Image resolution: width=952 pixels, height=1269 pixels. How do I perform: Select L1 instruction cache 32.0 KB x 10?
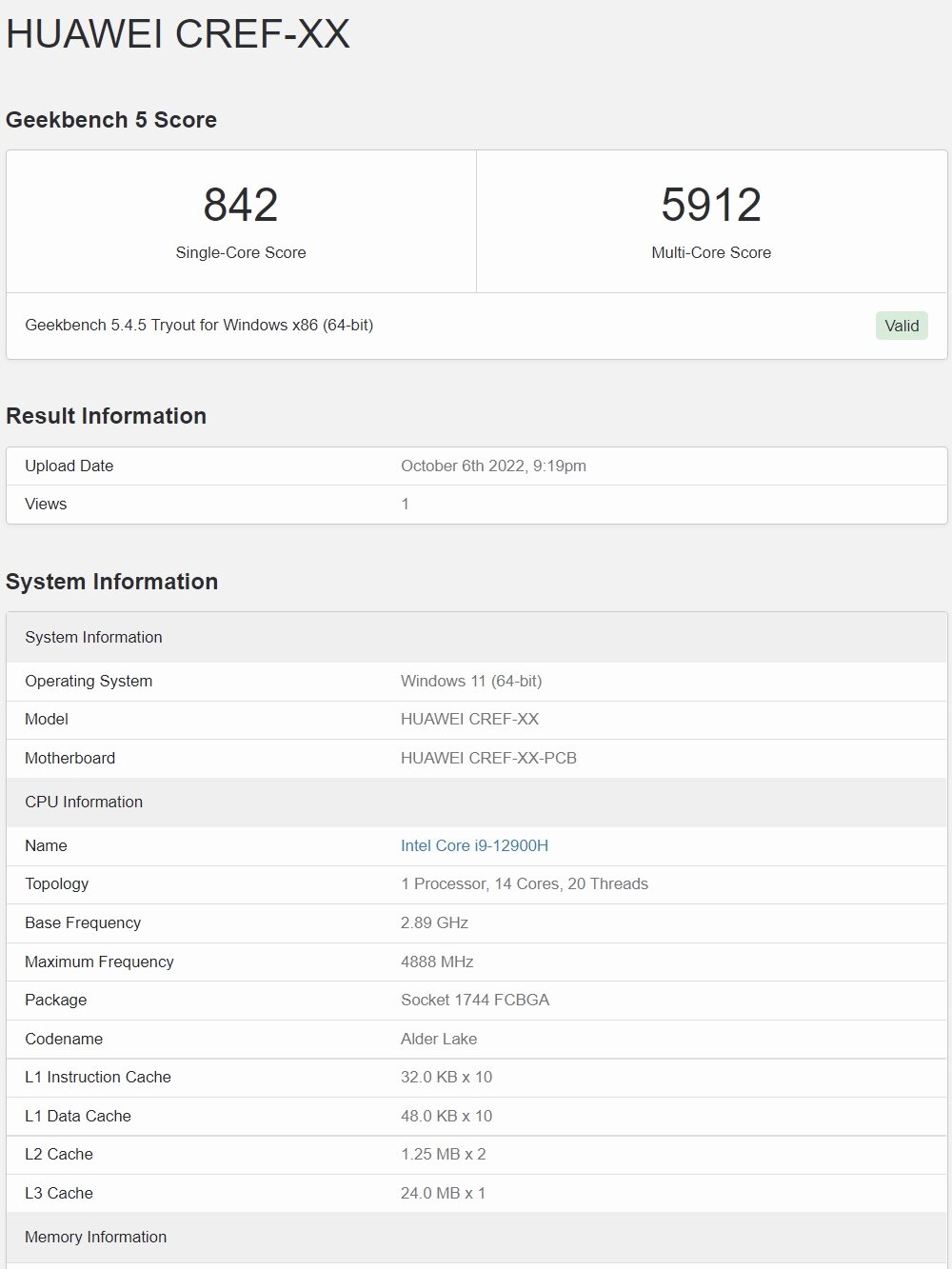point(446,1077)
